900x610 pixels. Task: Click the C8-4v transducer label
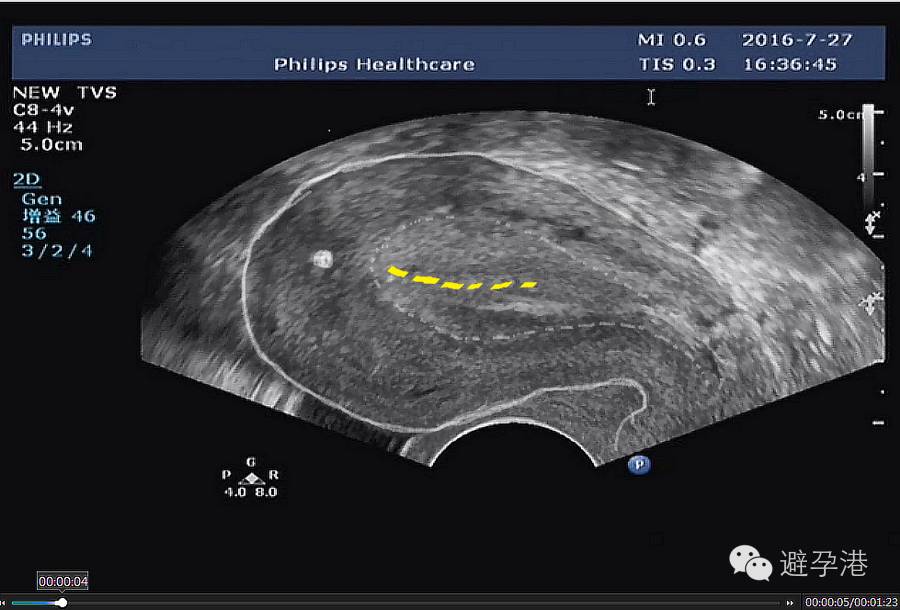coord(43,110)
